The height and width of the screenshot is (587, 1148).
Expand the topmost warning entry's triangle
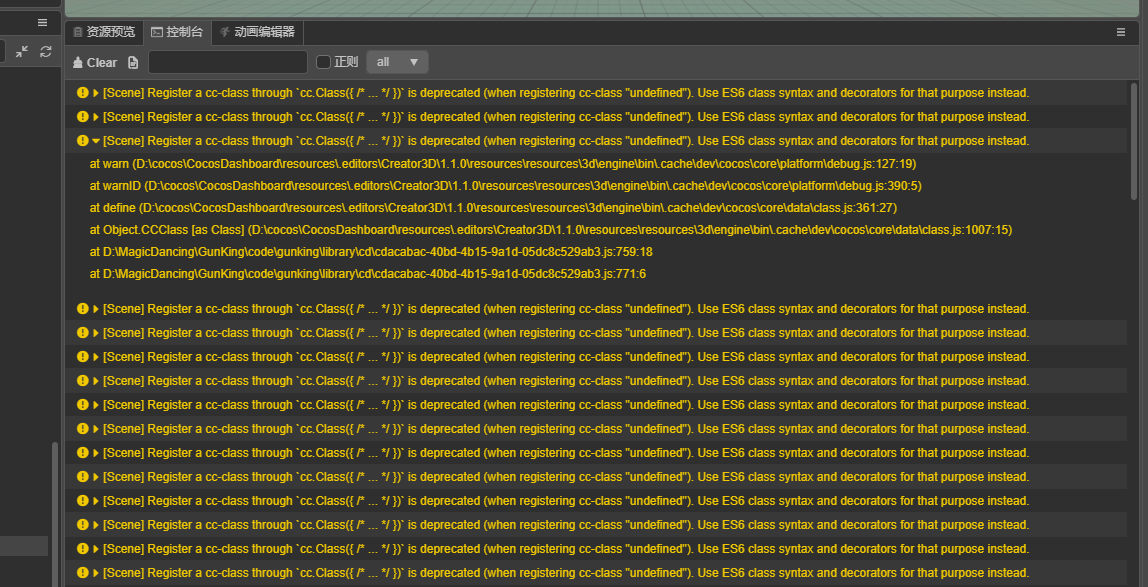pyautogui.click(x=96, y=93)
